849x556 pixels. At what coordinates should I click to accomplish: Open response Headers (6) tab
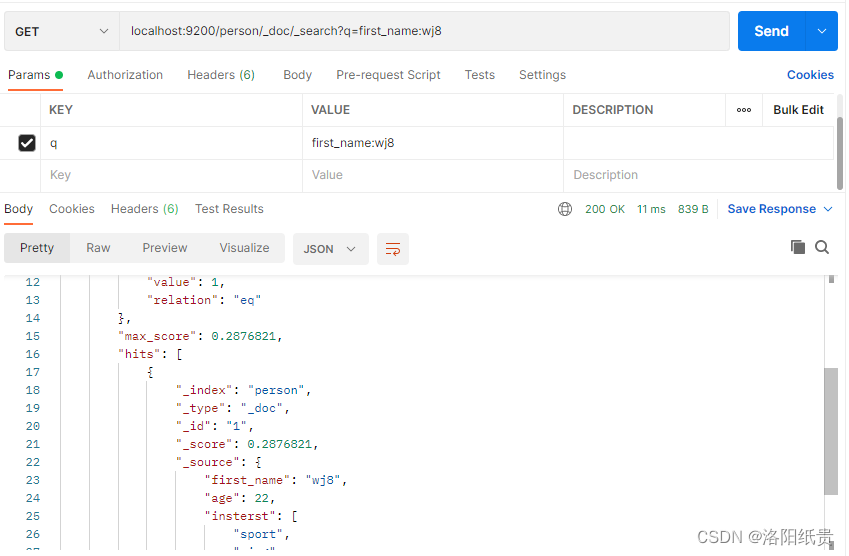click(145, 209)
